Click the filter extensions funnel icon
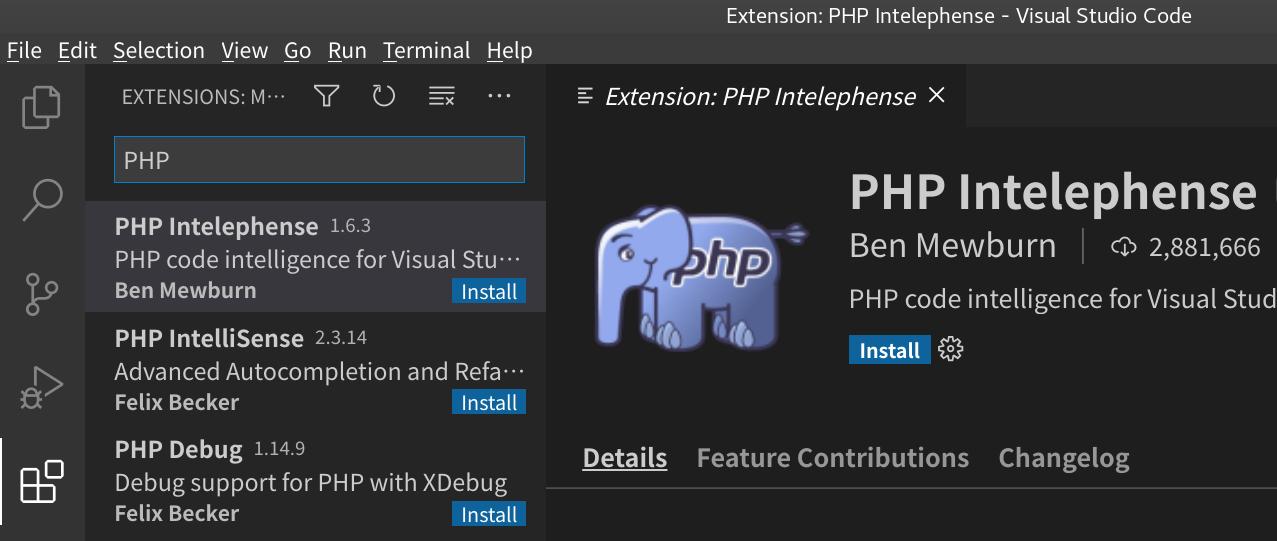 coord(326,96)
